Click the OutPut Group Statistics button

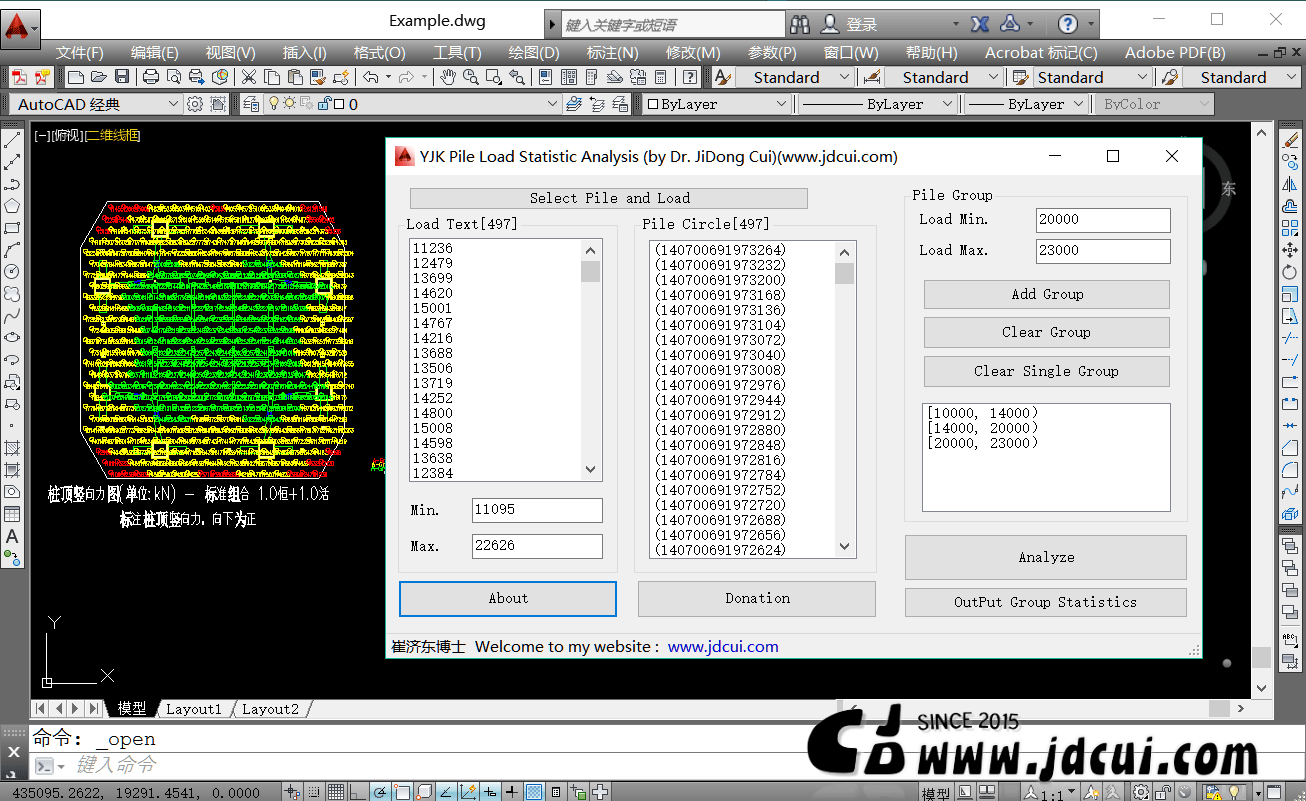(1046, 602)
